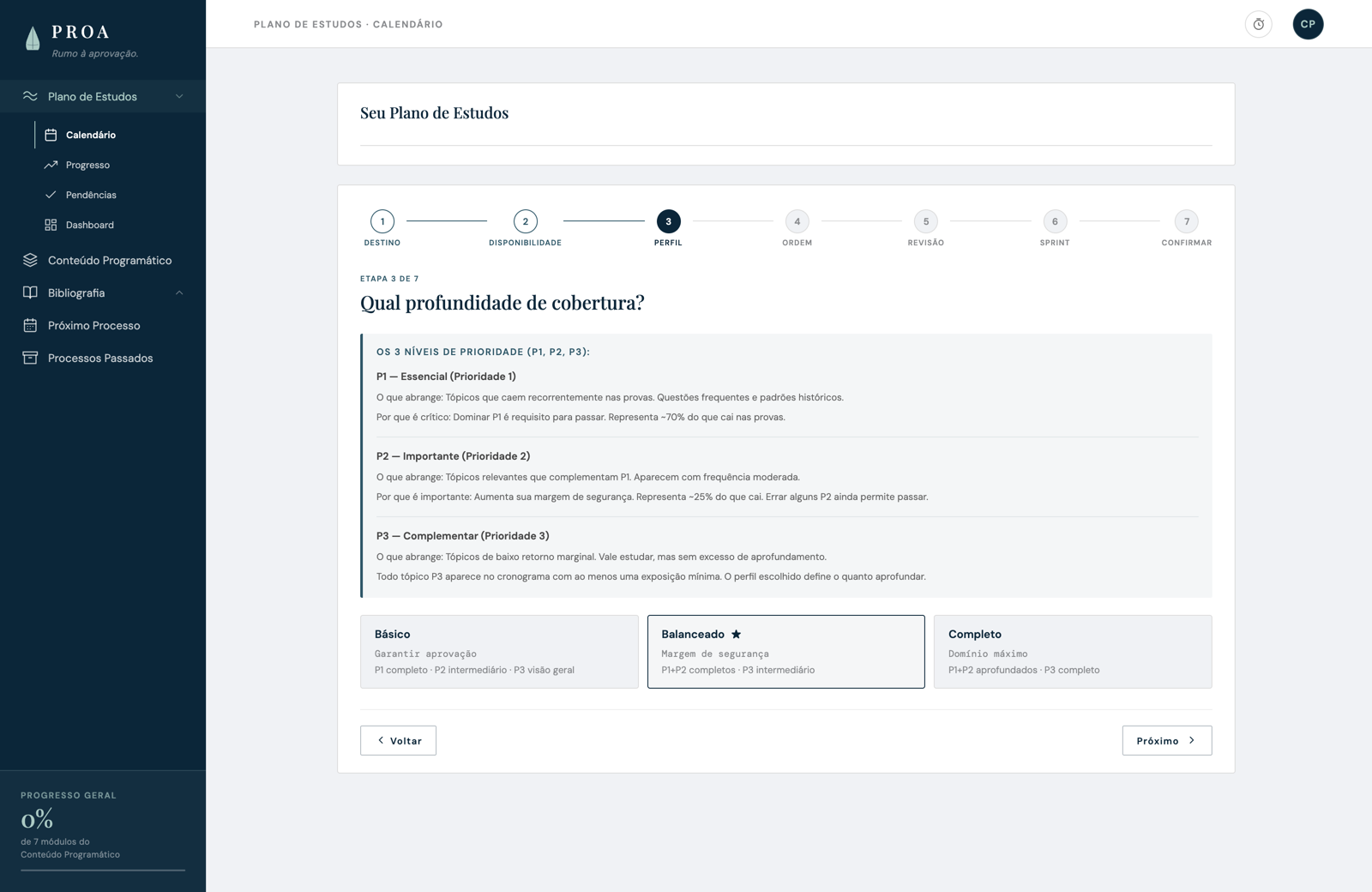Image resolution: width=1372 pixels, height=892 pixels.
Task: Open Próximo Processo section
Action: click(103, 325)
